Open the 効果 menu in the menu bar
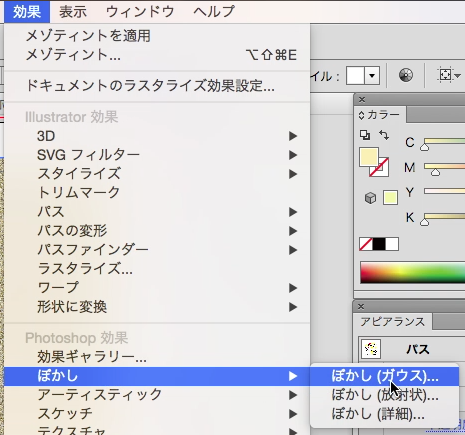This screenshot has height=435, width=465. tap(27, 12)
